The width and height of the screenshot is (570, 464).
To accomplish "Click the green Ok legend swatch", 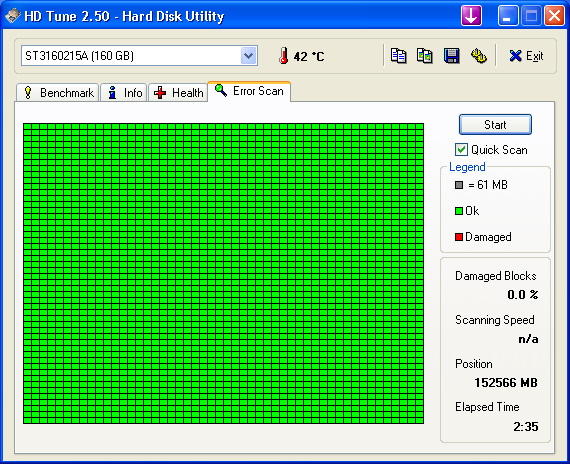I will tap(459, 211).
